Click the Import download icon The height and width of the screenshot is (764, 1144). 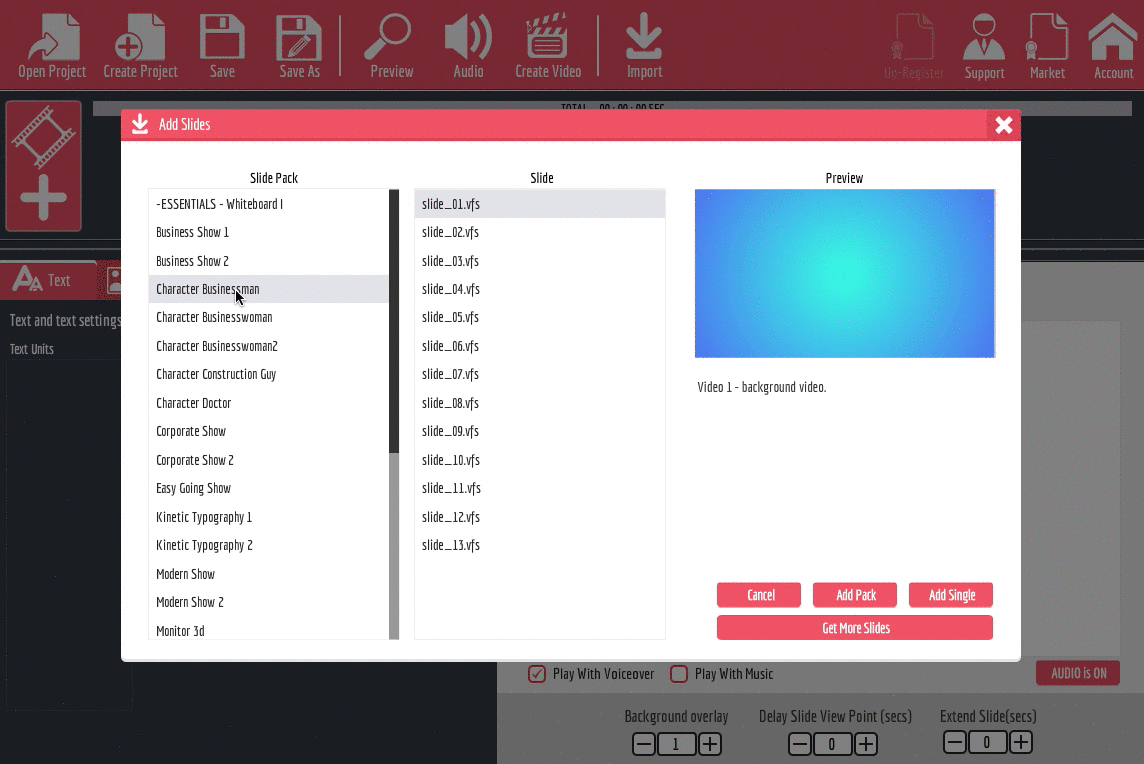coord(644,45)
